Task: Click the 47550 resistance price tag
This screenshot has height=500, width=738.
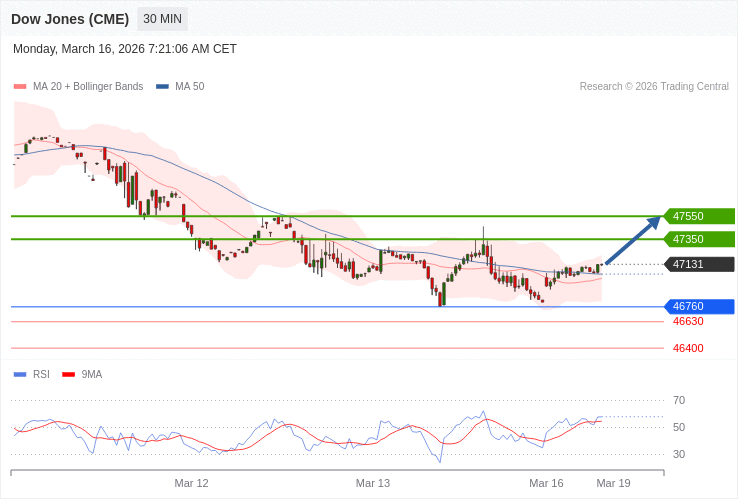Action: point(699,216)
